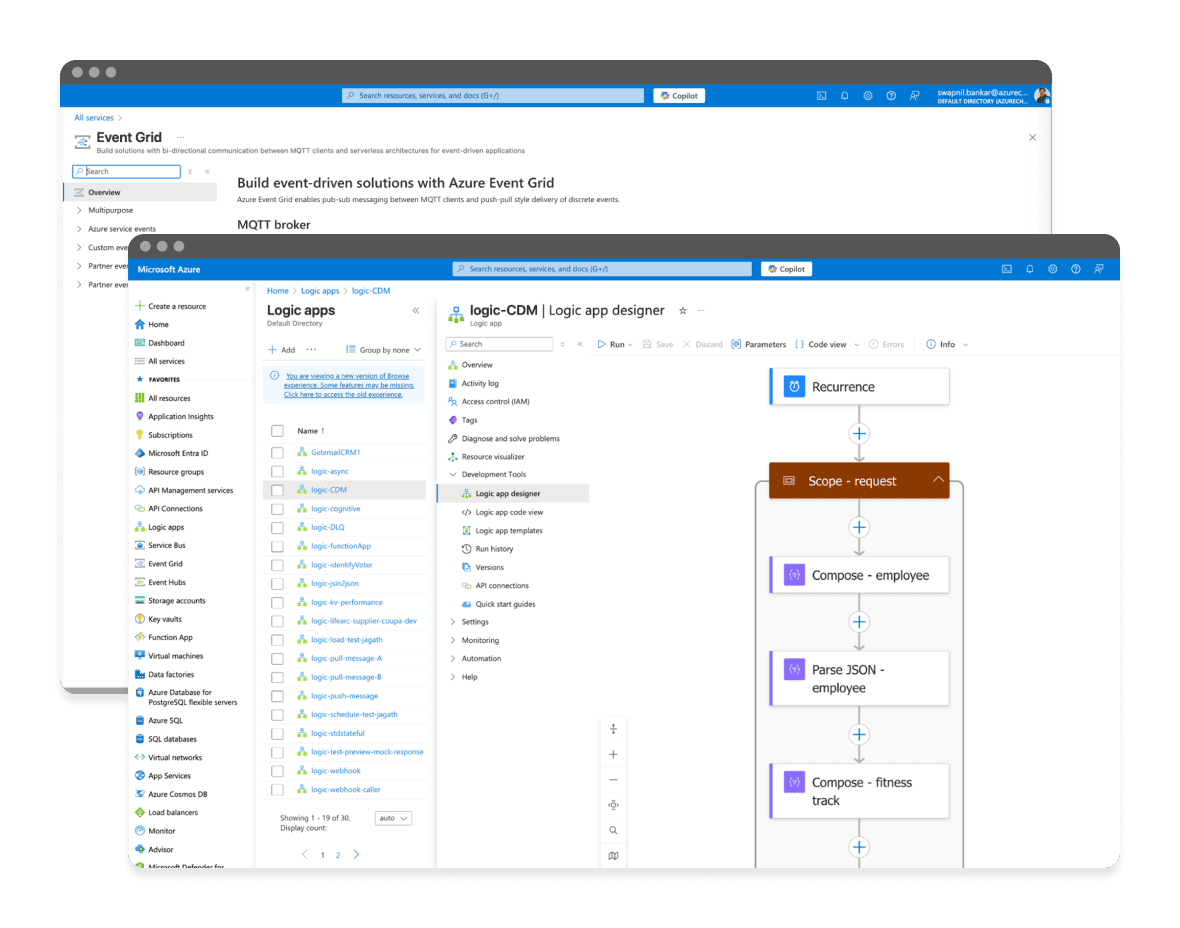This screenshot has width=1180, height=928.
Task: Select the pan tool in the canvas toolbar
Action: point(613,805)
